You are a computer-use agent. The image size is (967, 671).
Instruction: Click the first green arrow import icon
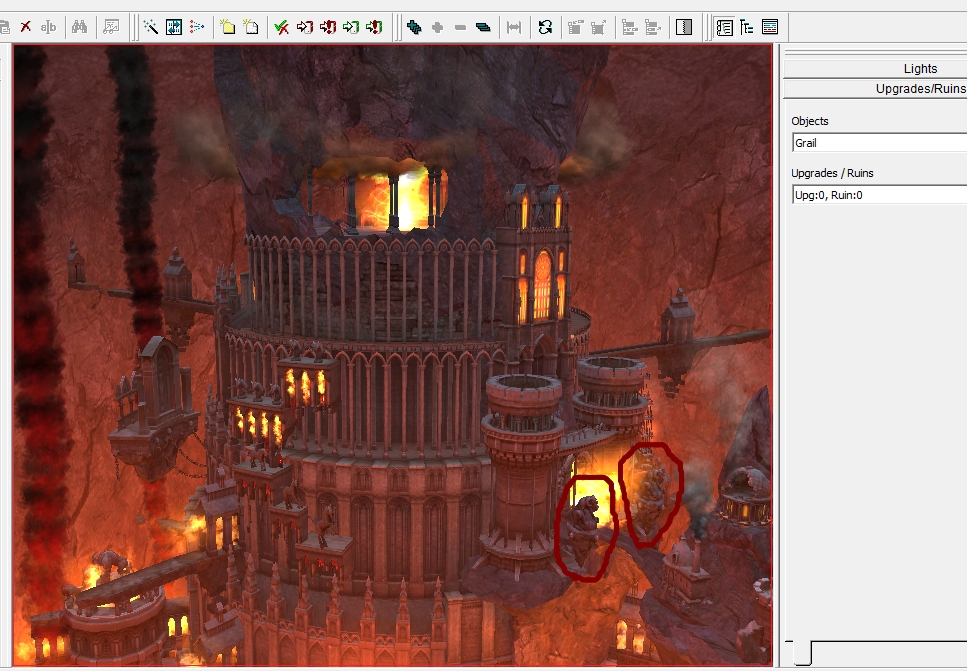(351, 27)
